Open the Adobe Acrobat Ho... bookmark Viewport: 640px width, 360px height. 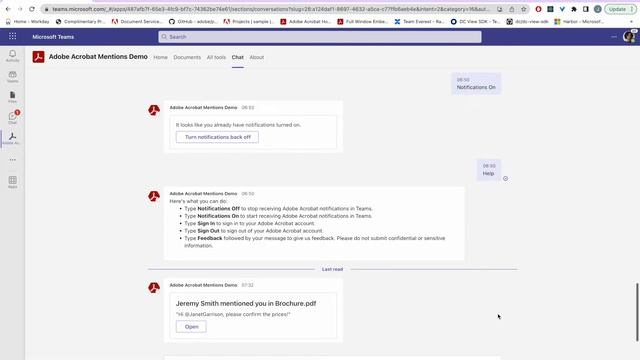click(305, 22)
